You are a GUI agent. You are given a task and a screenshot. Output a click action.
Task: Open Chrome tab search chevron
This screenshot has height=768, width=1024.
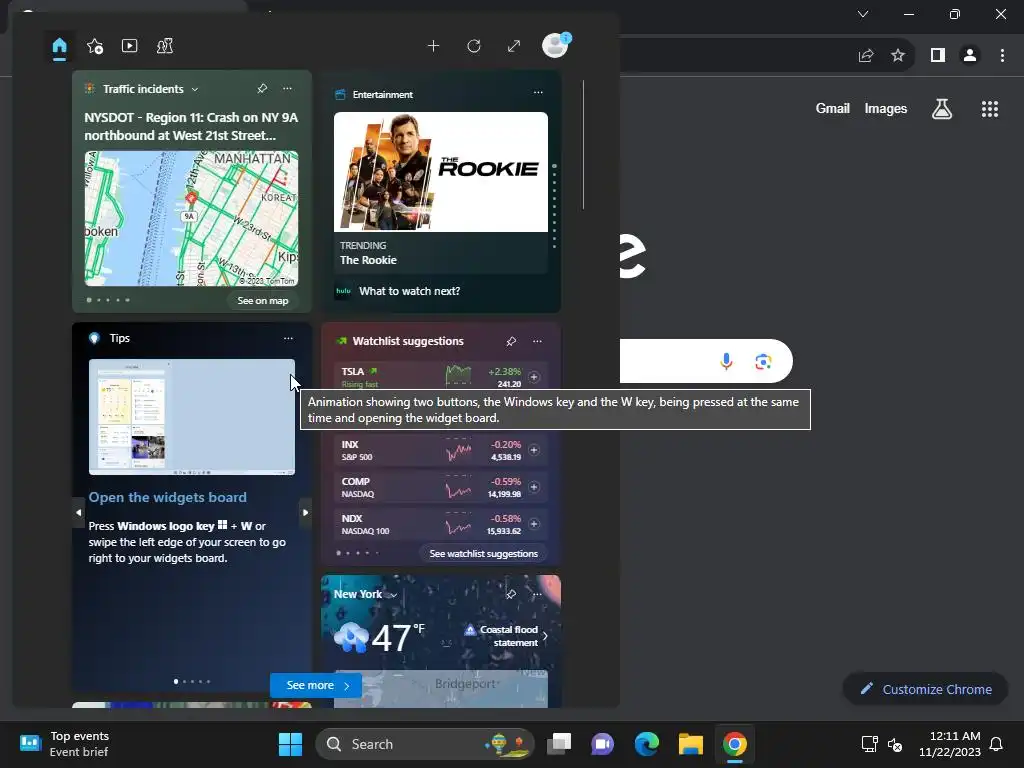click(863, 14)
